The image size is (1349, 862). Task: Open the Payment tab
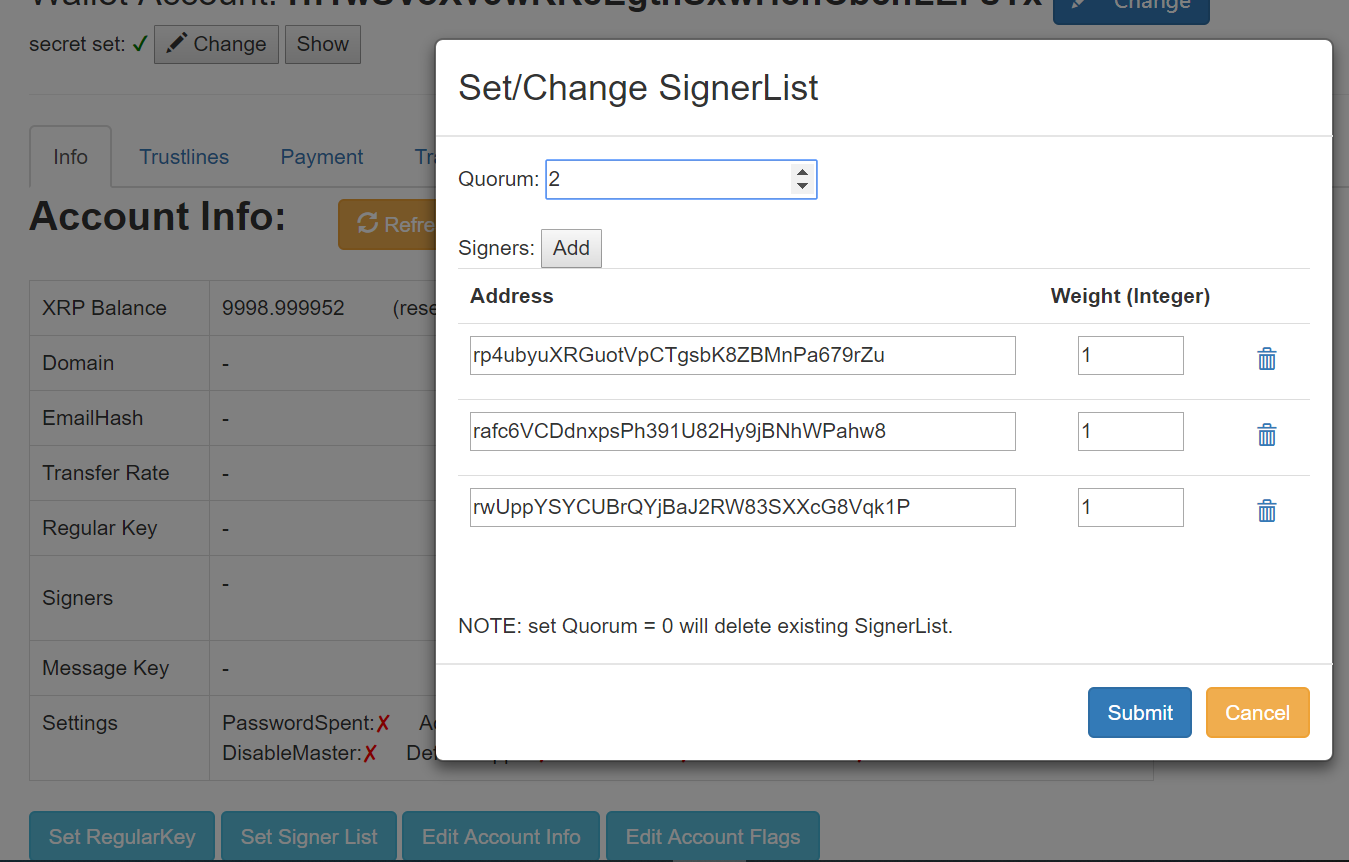point(321,156)
